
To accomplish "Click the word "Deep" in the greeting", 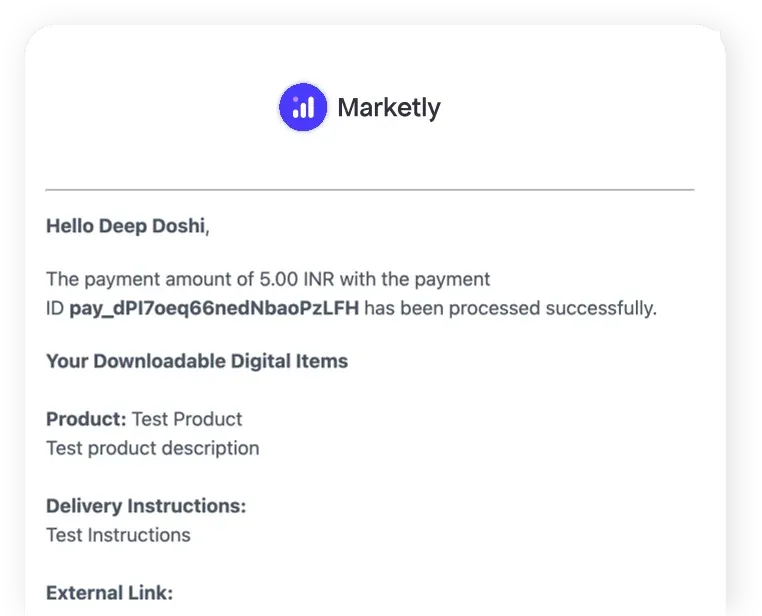I will tap(122, 226).
